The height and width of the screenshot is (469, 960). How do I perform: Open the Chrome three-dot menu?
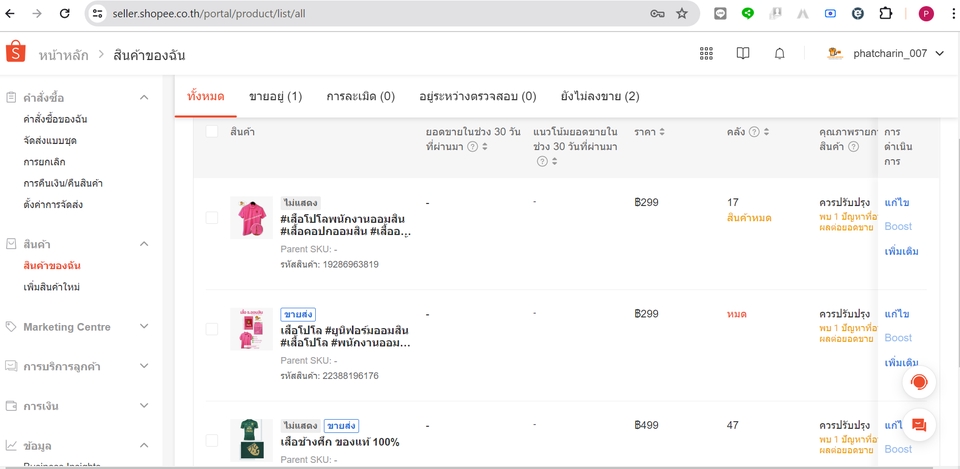click(954, 13)
